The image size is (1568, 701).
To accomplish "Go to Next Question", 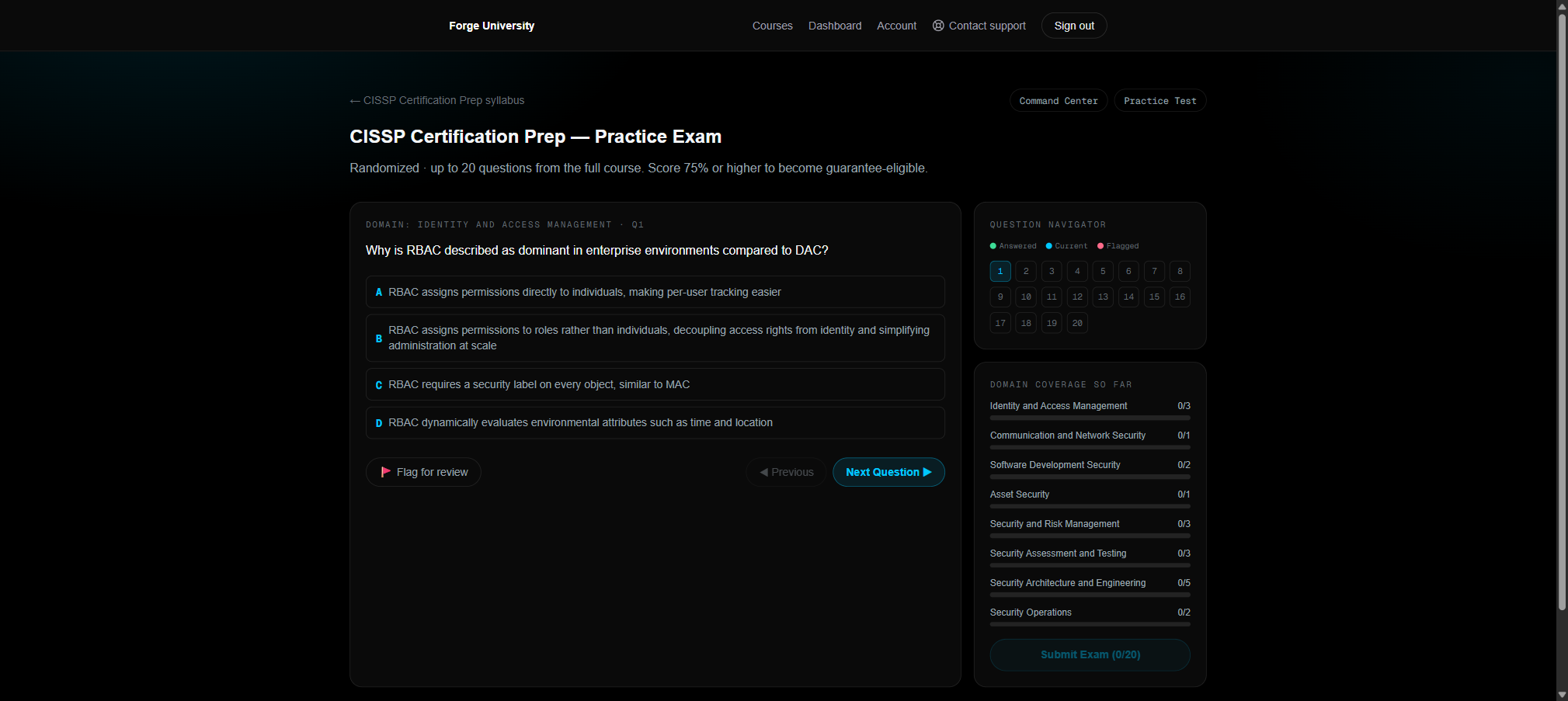I will [x=888, y=472].
